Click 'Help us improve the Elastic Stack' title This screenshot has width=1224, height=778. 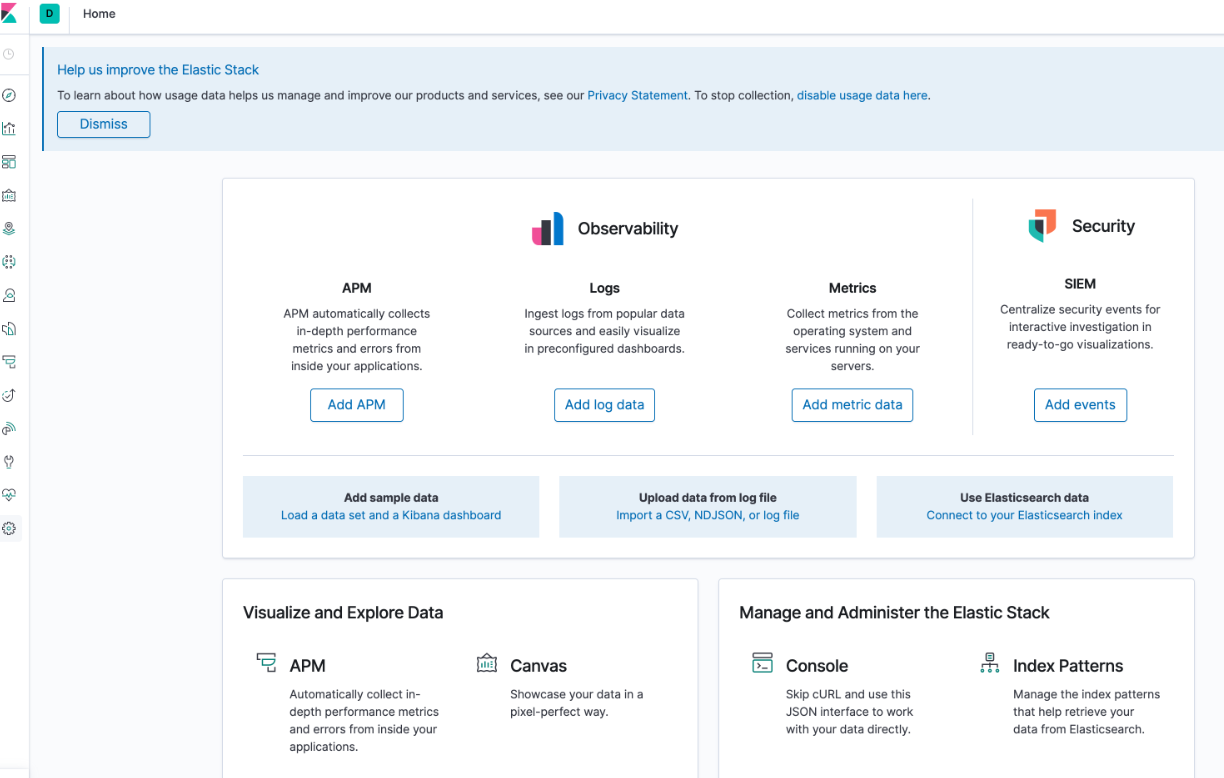coord(158,70)
